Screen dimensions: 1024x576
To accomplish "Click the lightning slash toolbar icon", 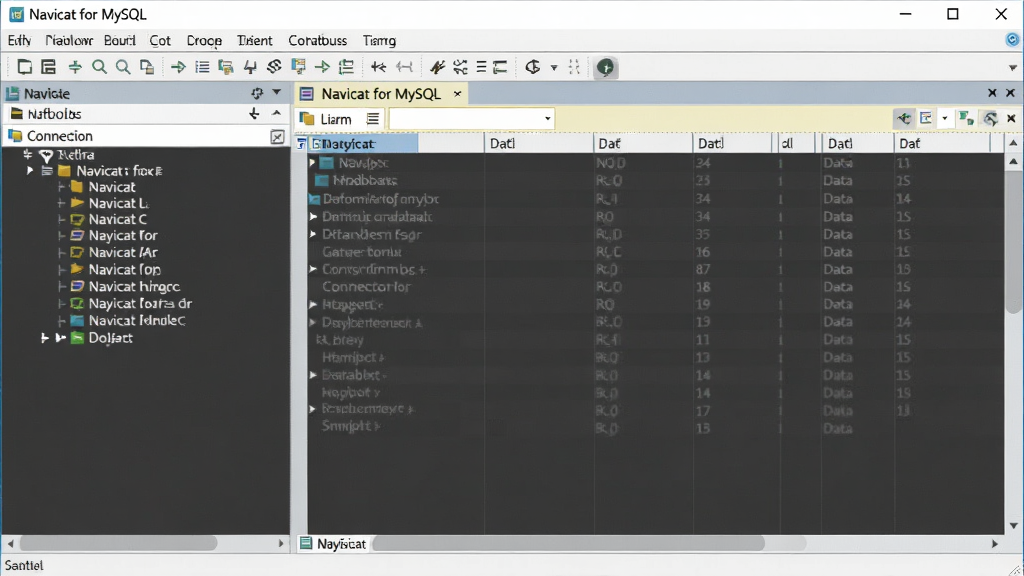I will [437, 67].
